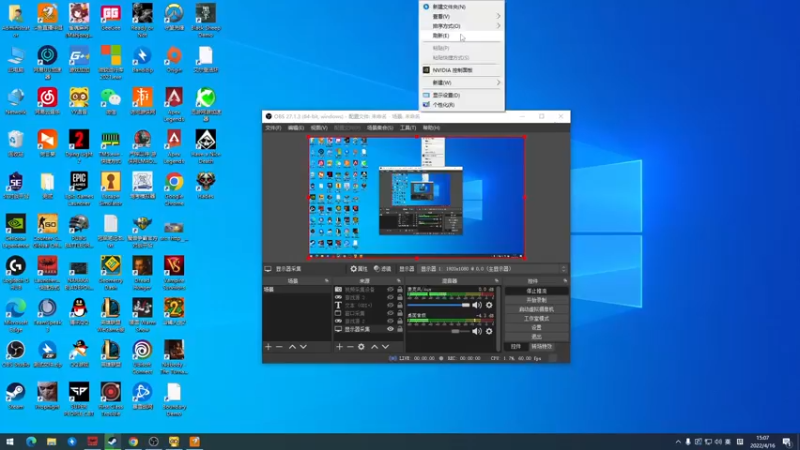Image resolution: width=800 pixels, height=450 pixels.
Task: Move scene up in Scenes panel
Action: [292, 347]
